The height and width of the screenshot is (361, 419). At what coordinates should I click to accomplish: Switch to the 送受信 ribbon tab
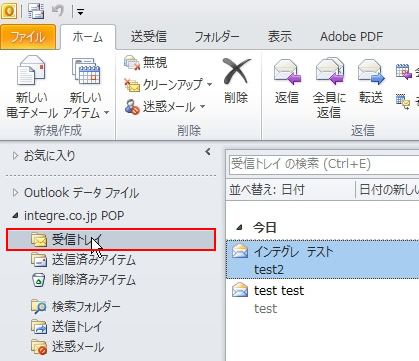[x=149, y=37]
